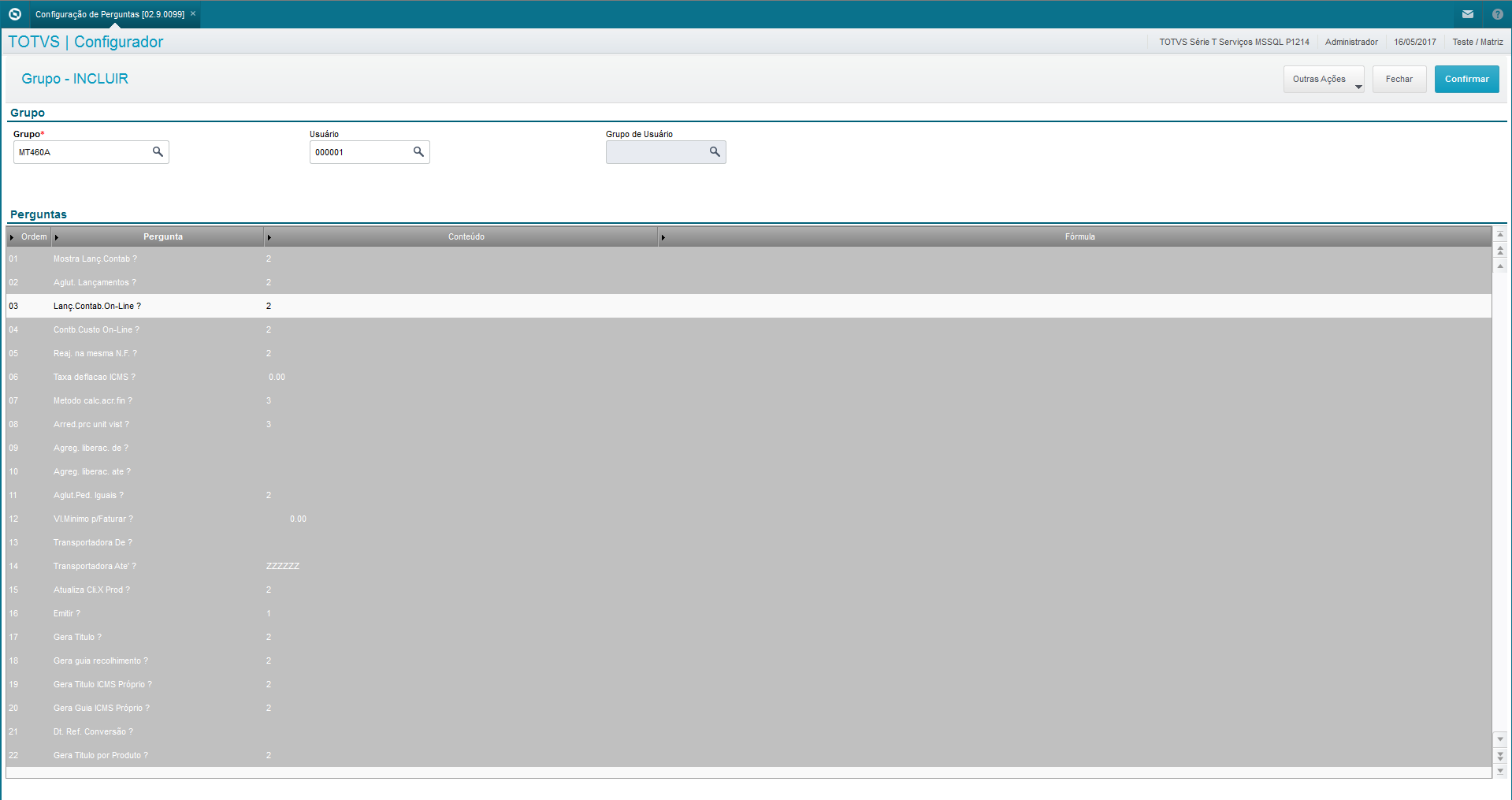The image size is (1512, 800).
Task: Click 'Administrador' in the header bar
Action: [1351, 42]
